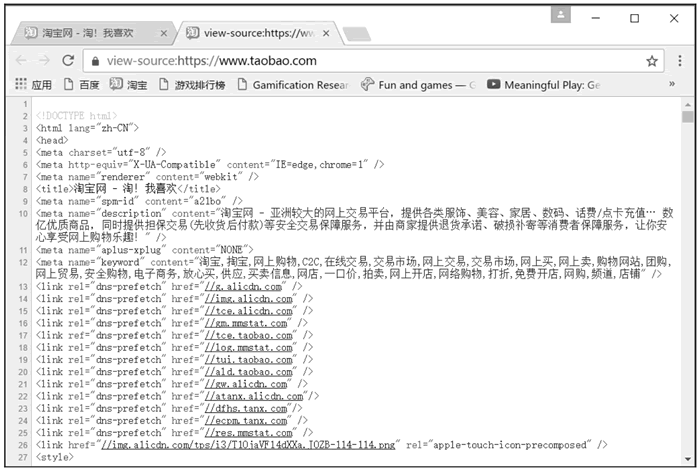Image resolution: width=700 pixels, height=471 pixels.
Task: Close the view-source tab
Action: 326,33
